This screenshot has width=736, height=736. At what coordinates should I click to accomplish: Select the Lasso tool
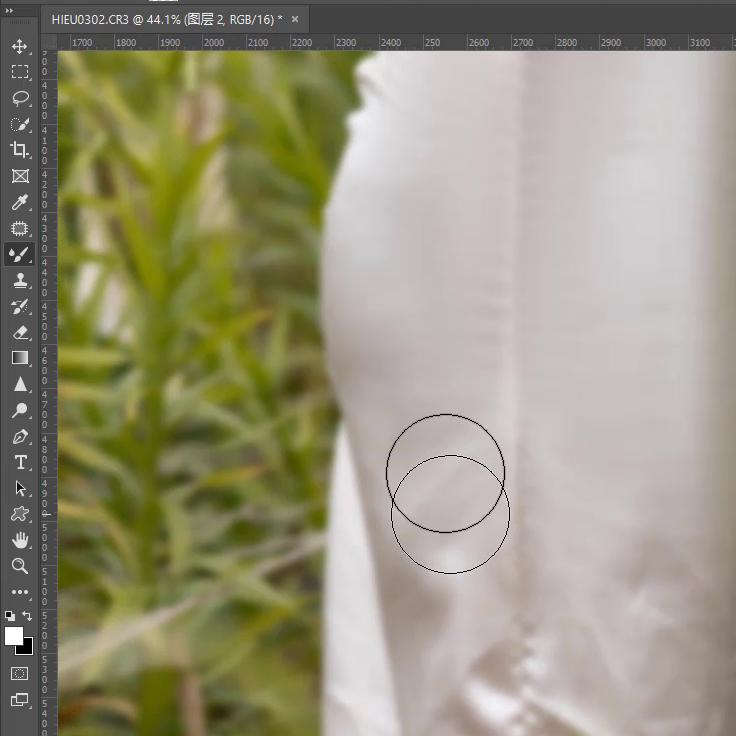tap(19, 98)
